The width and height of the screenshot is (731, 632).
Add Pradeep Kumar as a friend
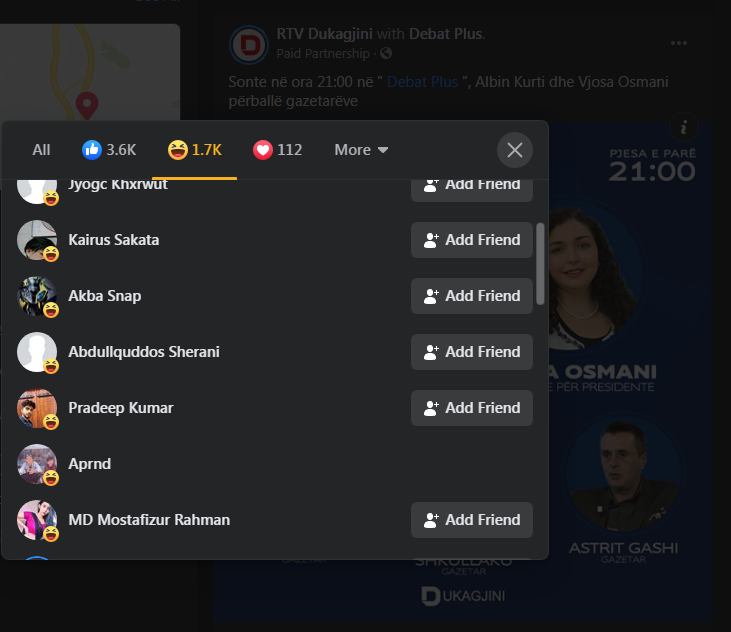471,408
